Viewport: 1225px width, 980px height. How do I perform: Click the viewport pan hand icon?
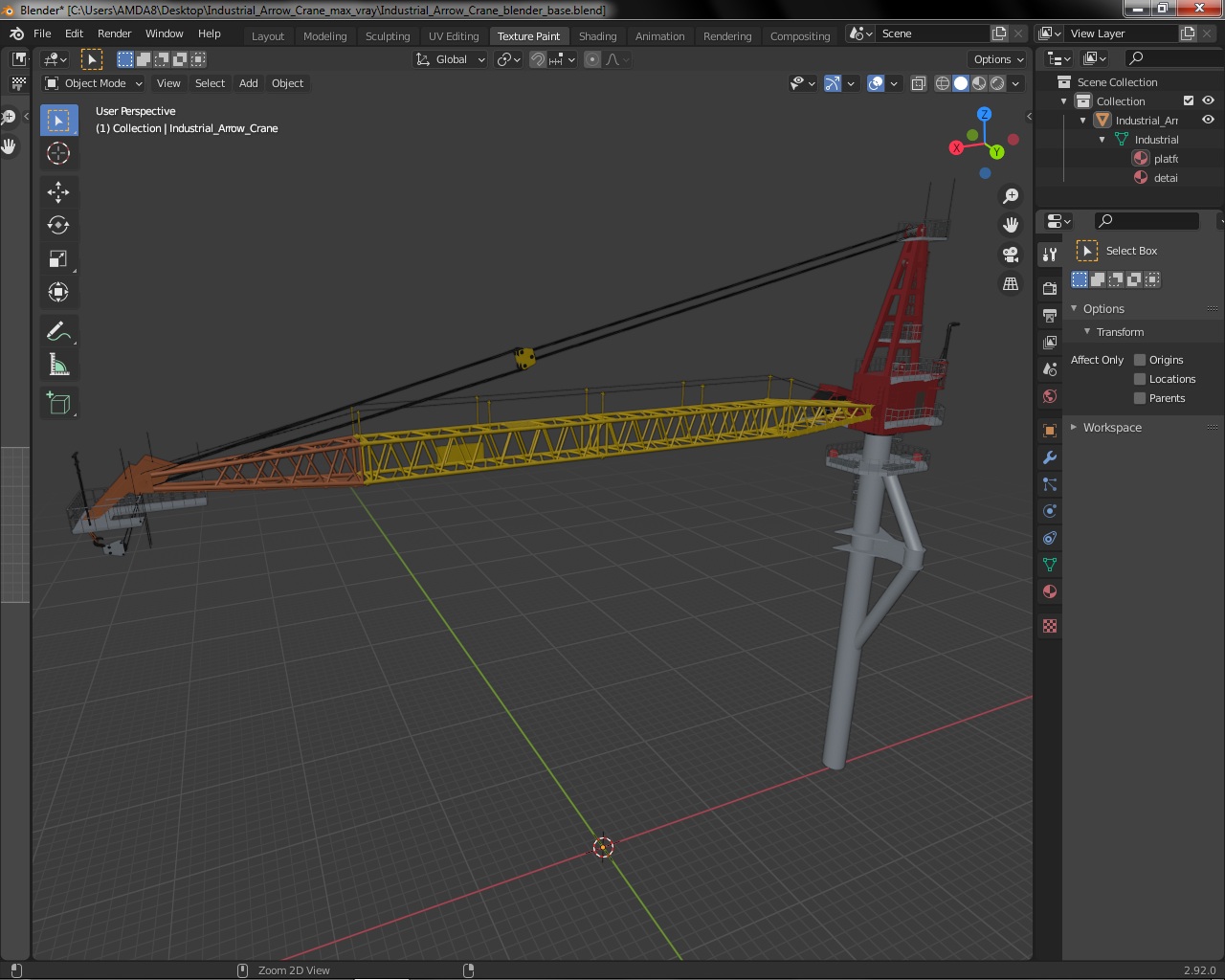coord(1011,225)
